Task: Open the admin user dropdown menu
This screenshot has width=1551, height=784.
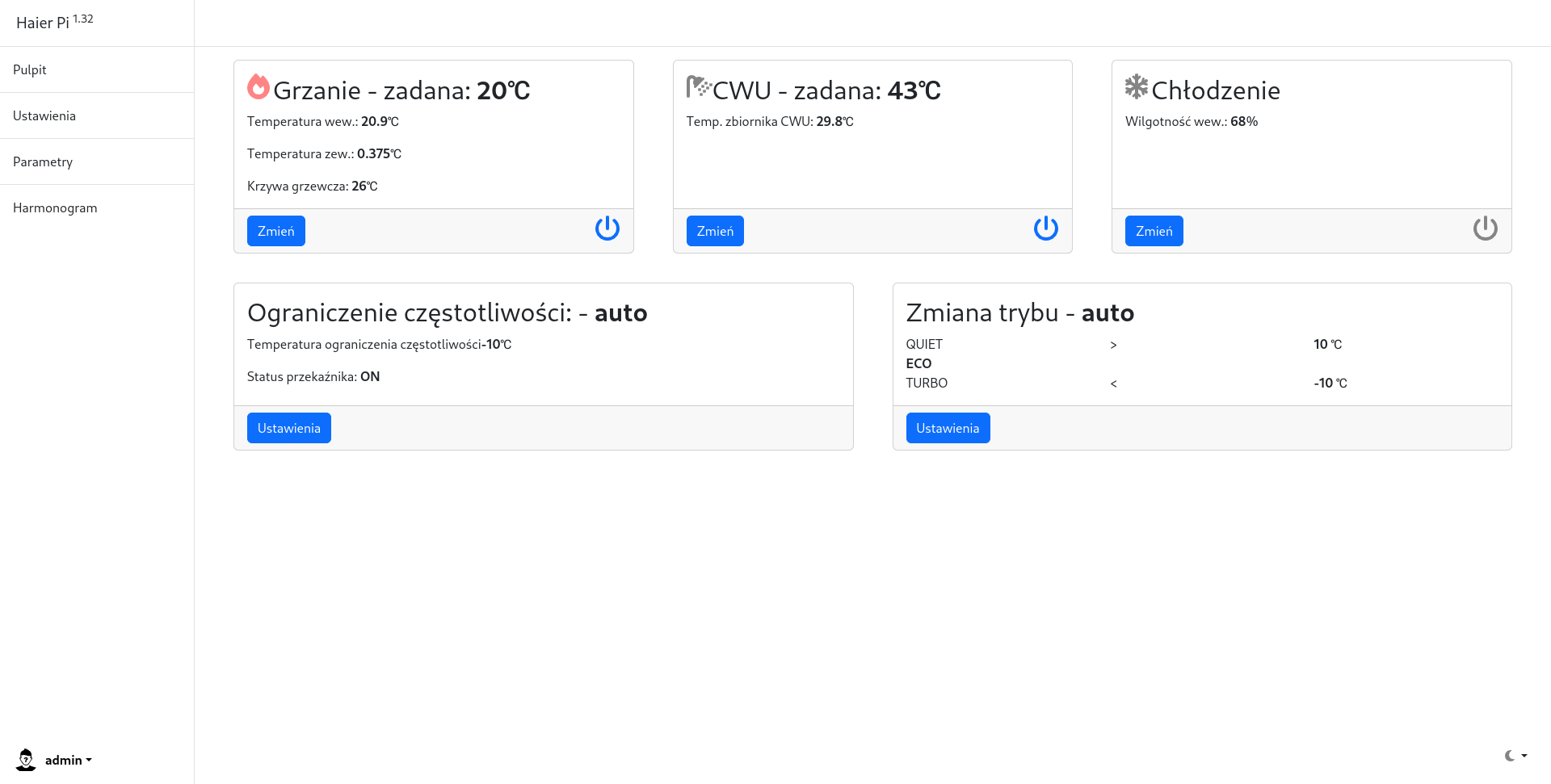Action: pyautogui.click(x=69, y=760)
